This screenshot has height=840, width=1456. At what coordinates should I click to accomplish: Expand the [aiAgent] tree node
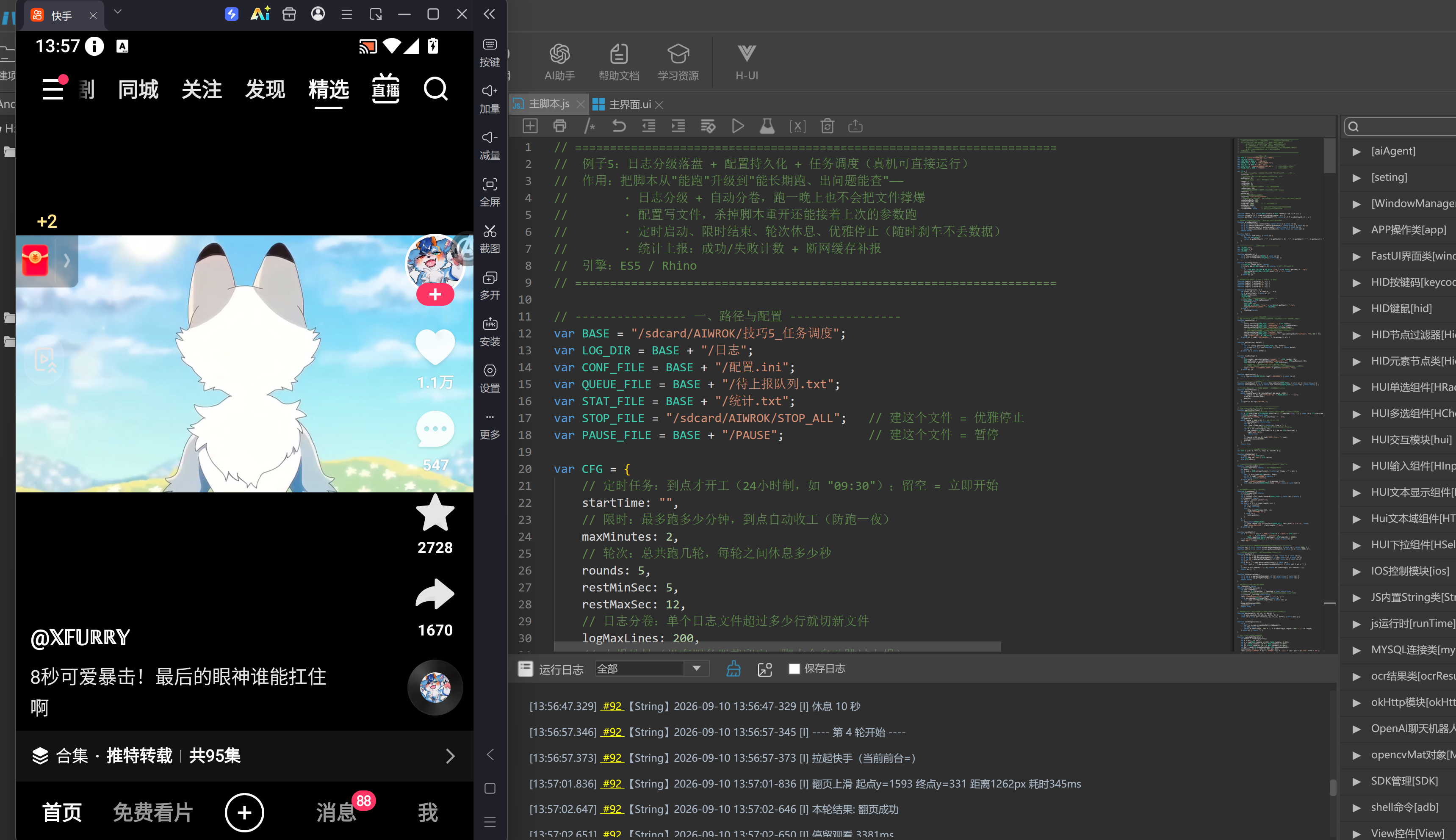(1356, 152)
